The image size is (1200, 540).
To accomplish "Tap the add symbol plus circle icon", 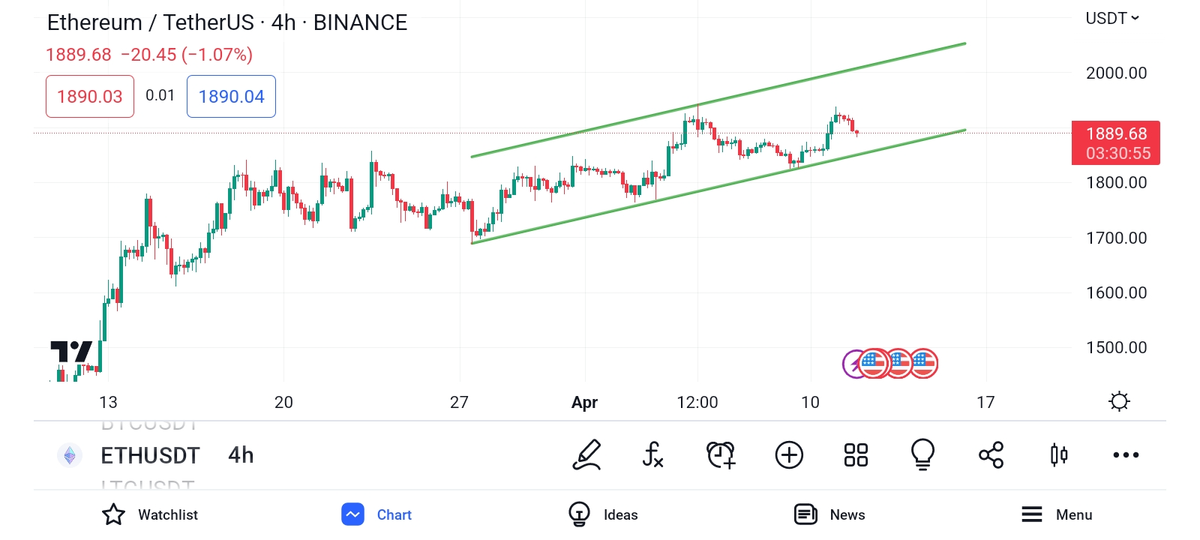I will coord(789,455).
